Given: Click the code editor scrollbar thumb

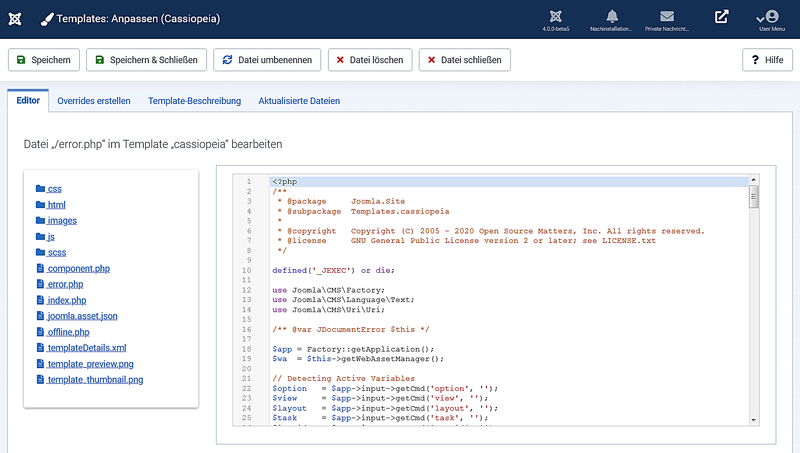Looking at the screenshot, I should [x=754, y=196].
